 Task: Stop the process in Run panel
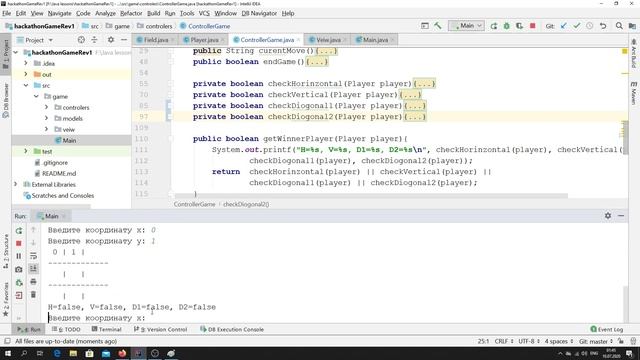(x=19, y=243)
